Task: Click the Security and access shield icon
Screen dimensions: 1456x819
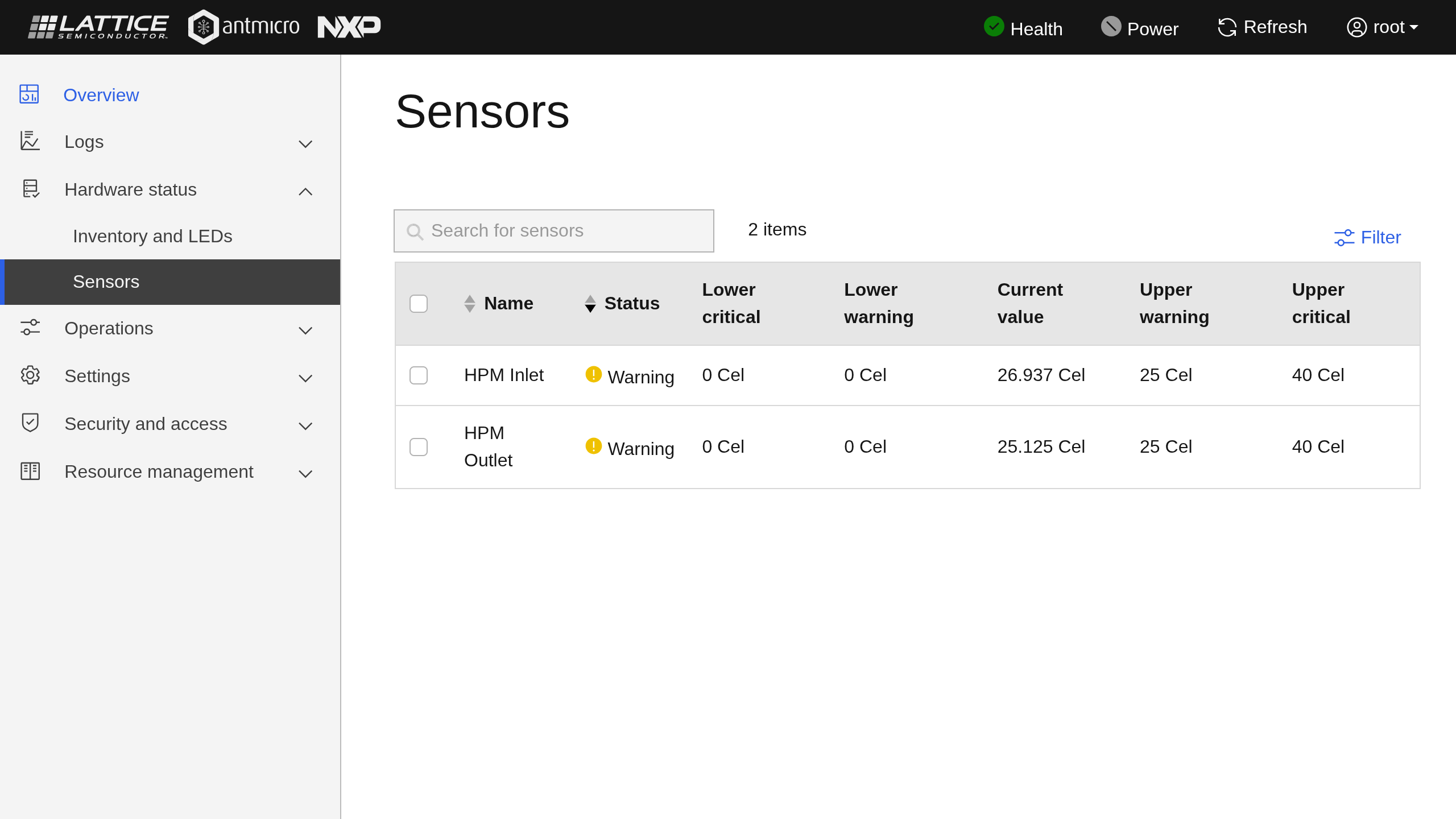Action: tap(30, 423)
